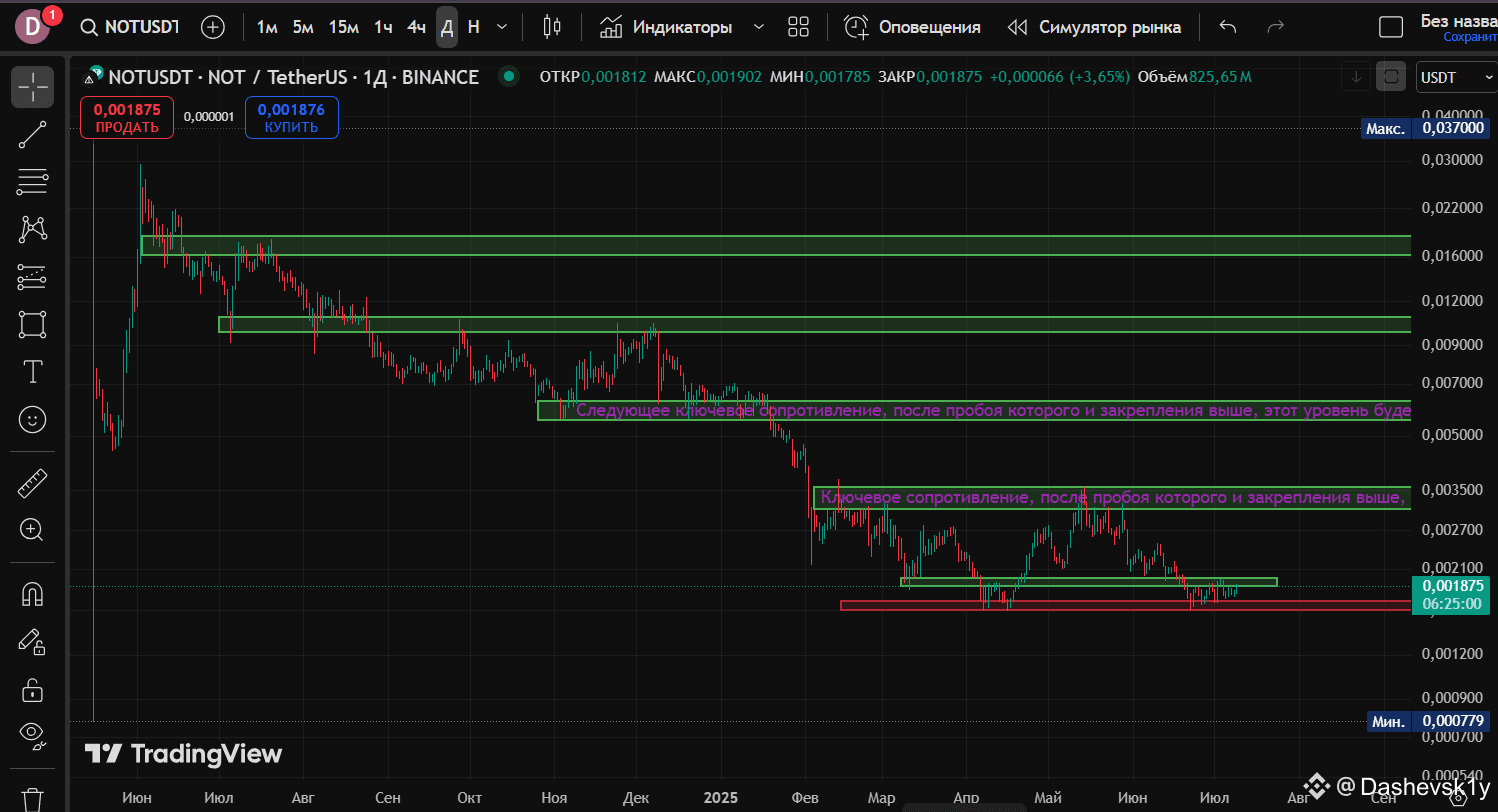Select the 15м timeframe
The image size is (1498, 812).
(343, 27)
